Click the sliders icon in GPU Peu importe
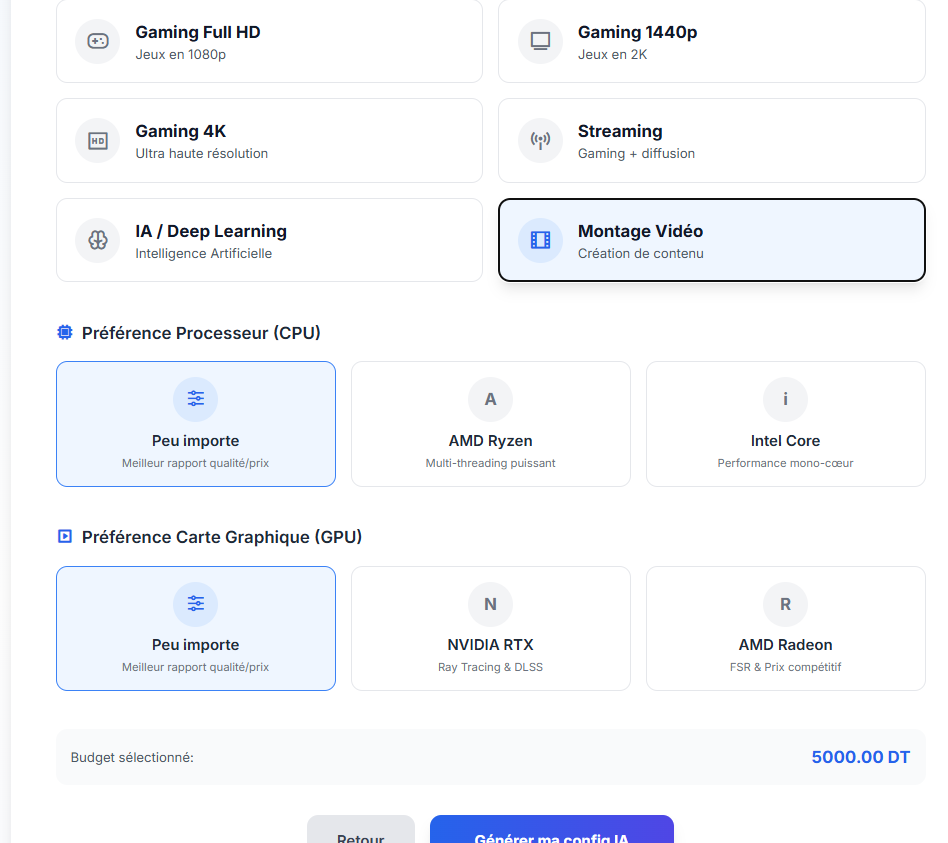 tap(195, 603)
